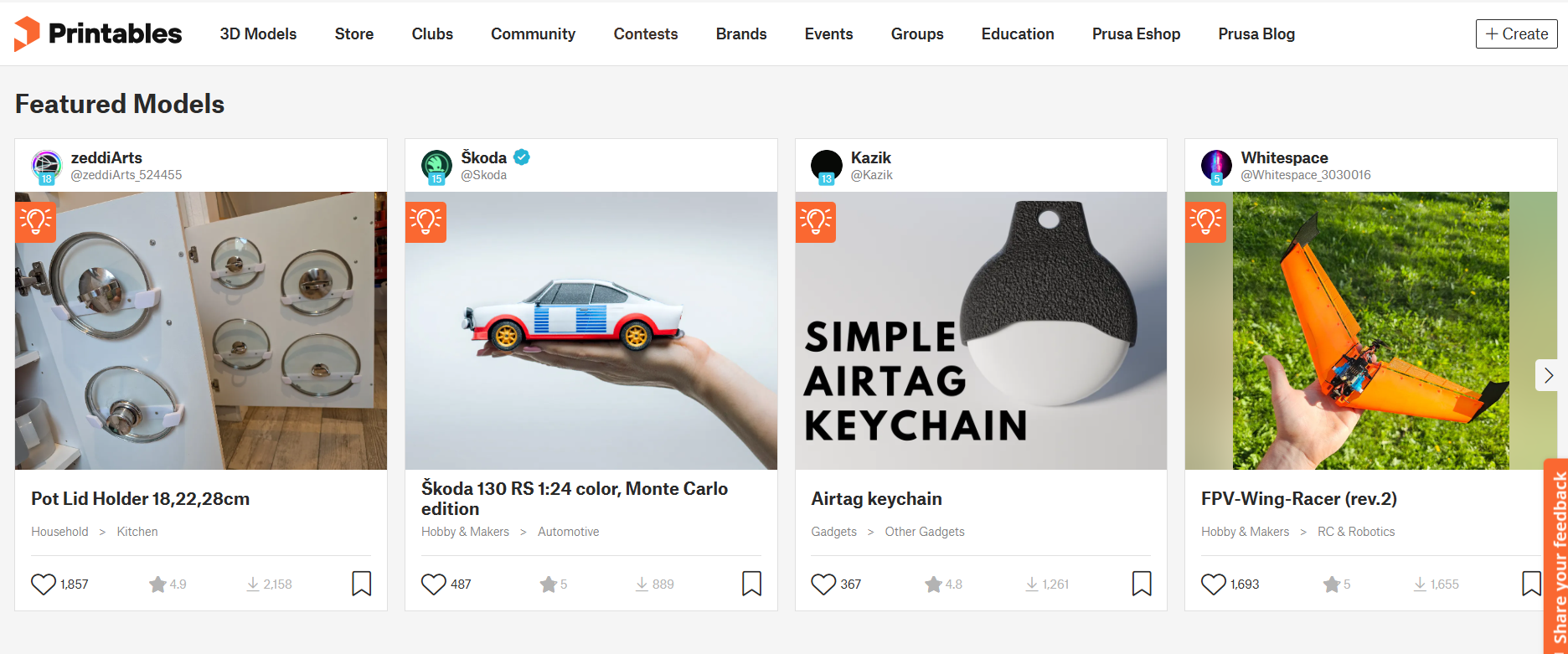Screen dimensions: 1568x654
Task: Show next featured models with arrow
Action: [x=1548, y=375]
